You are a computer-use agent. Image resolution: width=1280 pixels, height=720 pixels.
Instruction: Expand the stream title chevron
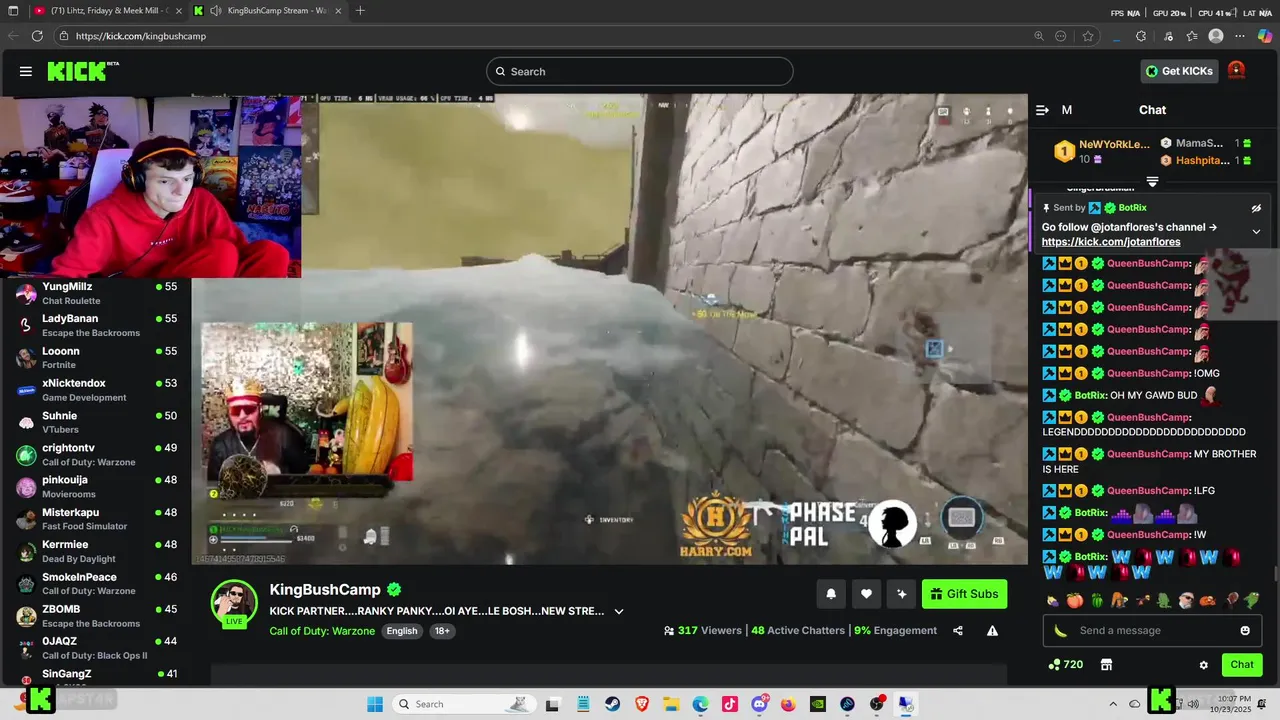click(x=619, y=611)
